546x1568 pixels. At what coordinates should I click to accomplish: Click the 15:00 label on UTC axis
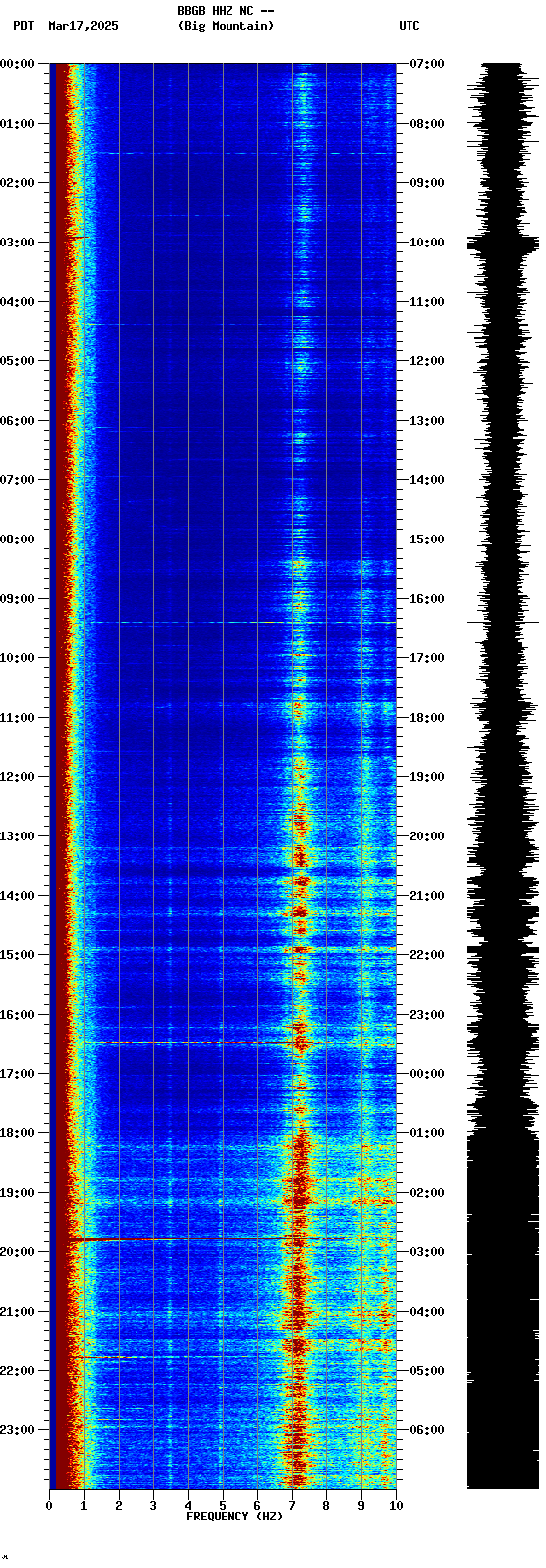coord(427,539)
